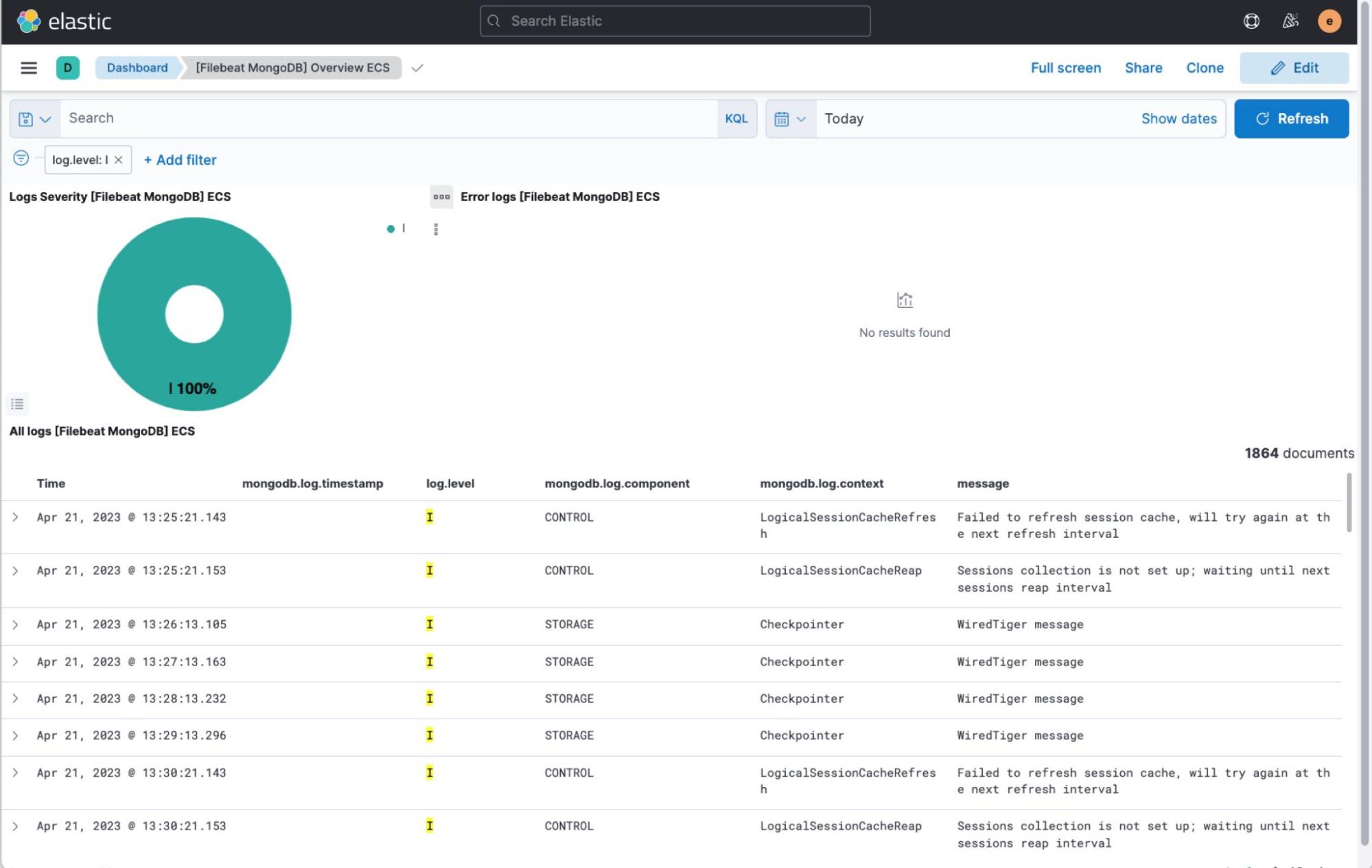Open the news feed icon near avatar
The height and width of the screenshot is (868, 1372).
[x=1290, y=21]
